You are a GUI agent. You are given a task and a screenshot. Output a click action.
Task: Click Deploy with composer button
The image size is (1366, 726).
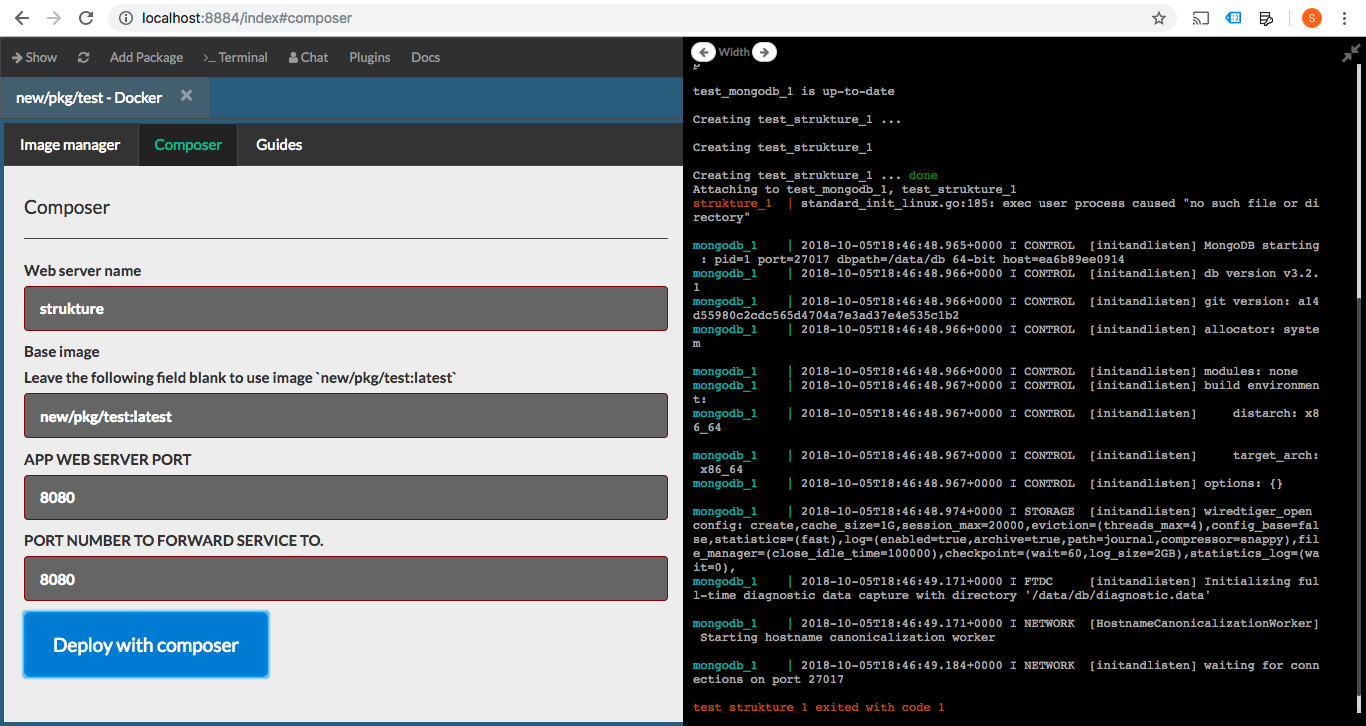pos(146,645)
